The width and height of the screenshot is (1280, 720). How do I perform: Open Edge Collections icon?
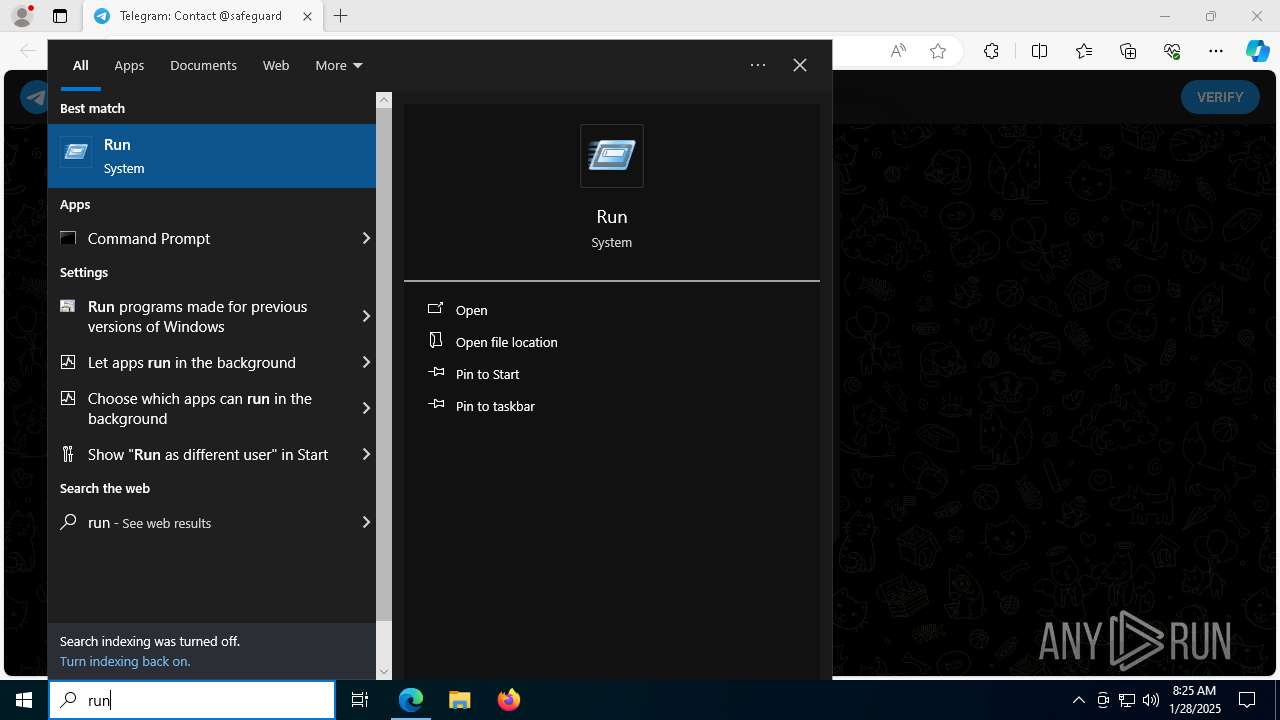point(1128,51)
